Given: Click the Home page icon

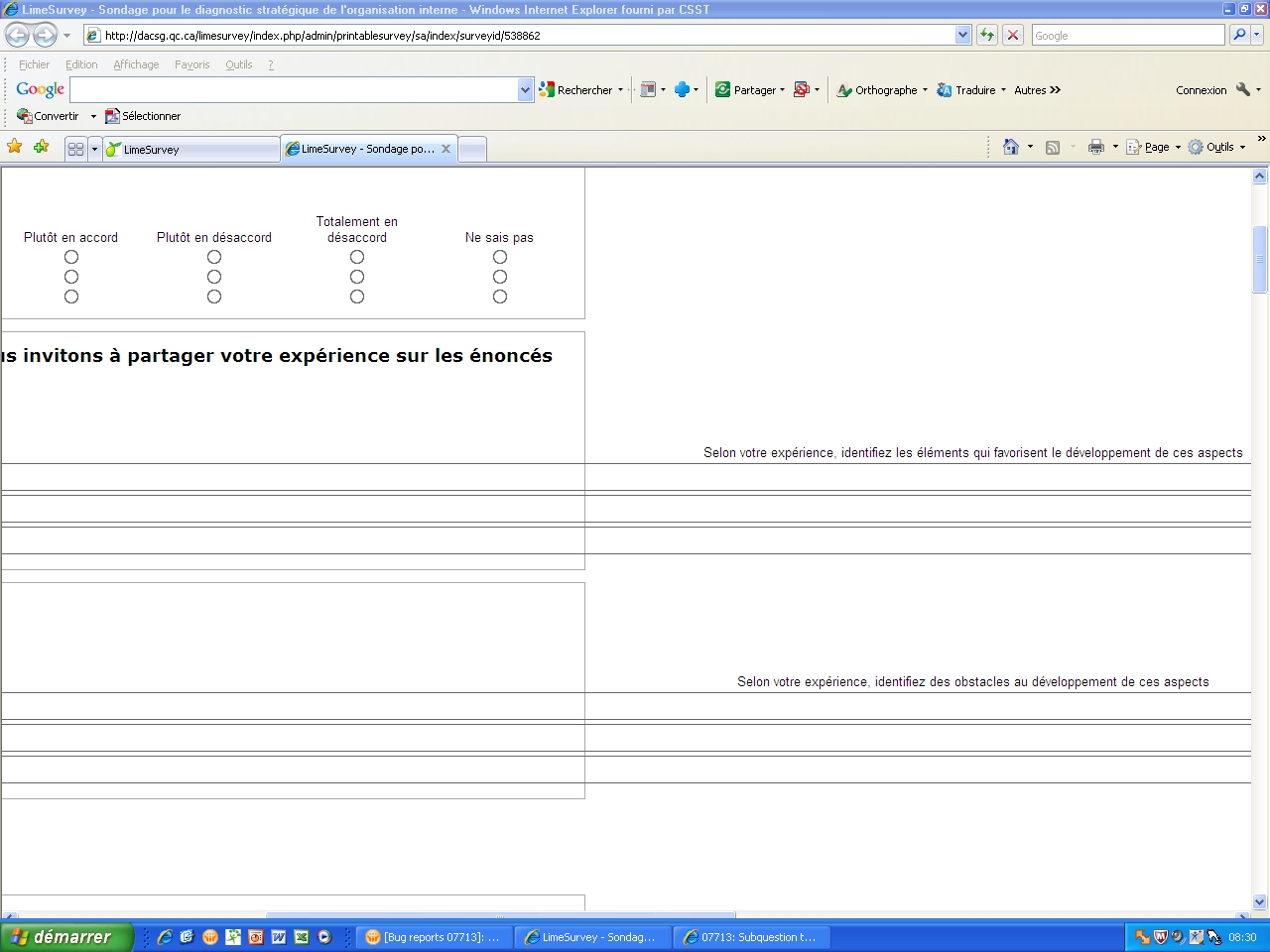Looking at the screenshot, I should pos(1011,147).
